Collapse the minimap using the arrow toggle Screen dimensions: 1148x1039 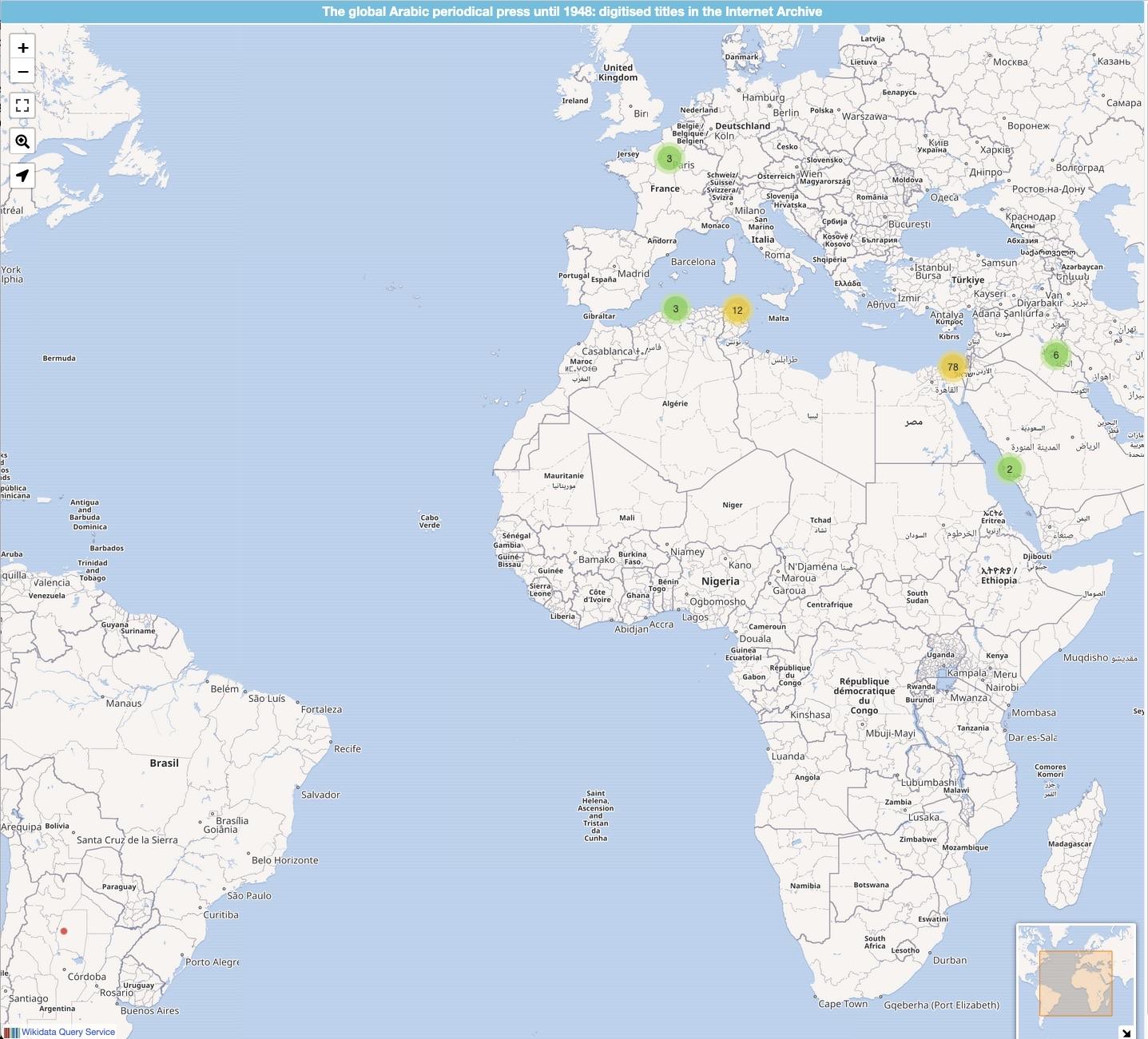pyautogui.click(x=1126, y=1031)
